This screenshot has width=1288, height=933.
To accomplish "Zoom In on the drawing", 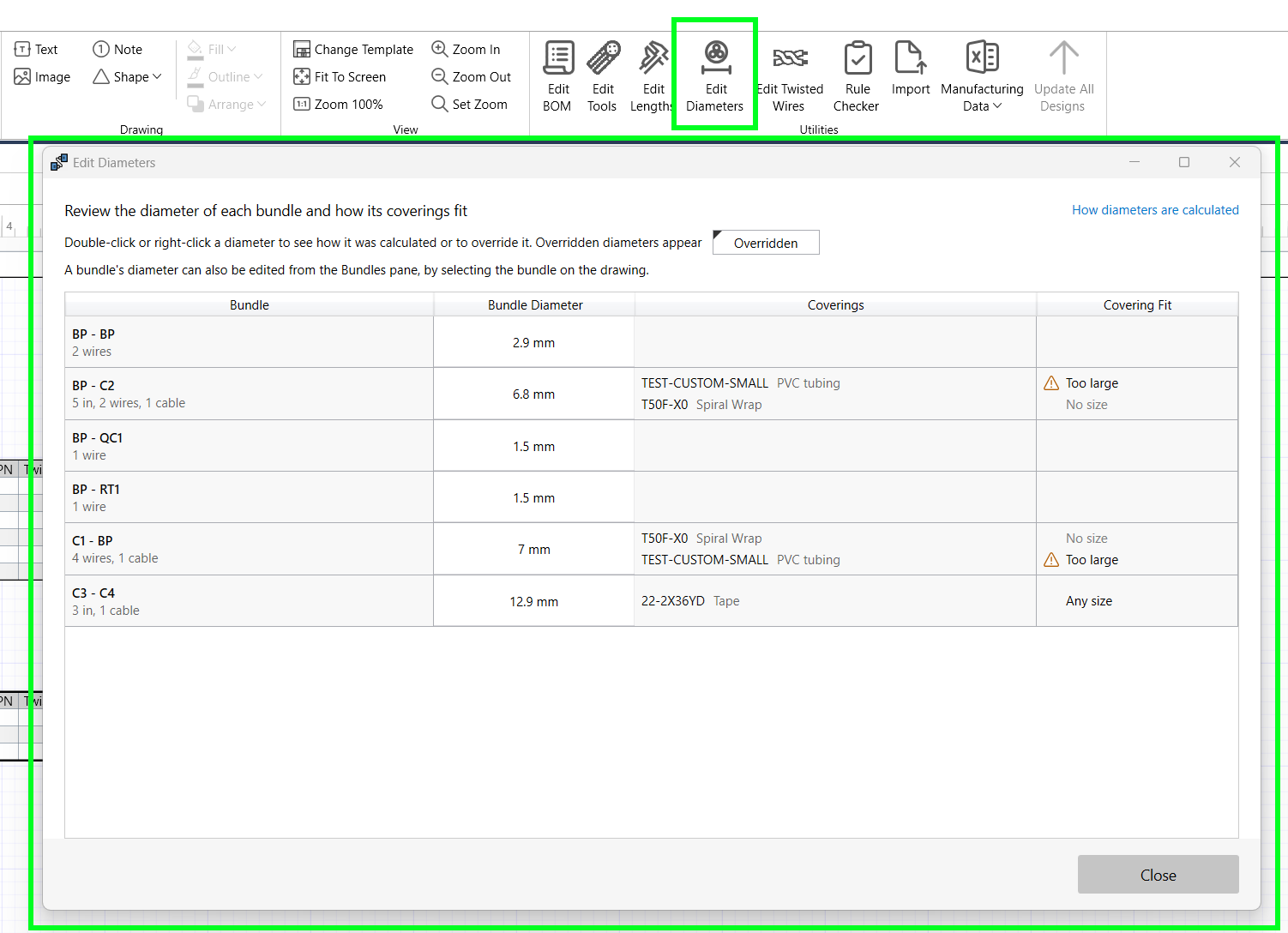I will point(466,49).
